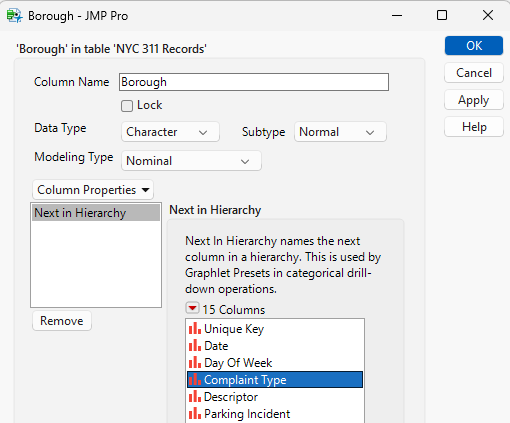
Task: Click the red bar icon beside Date
Action: pos(195,345)
